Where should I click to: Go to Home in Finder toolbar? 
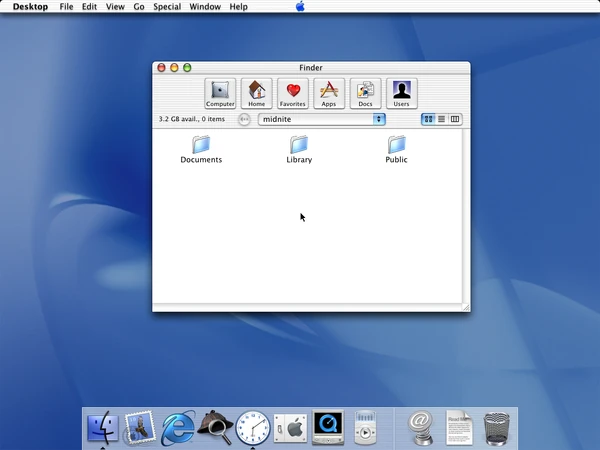257,93
